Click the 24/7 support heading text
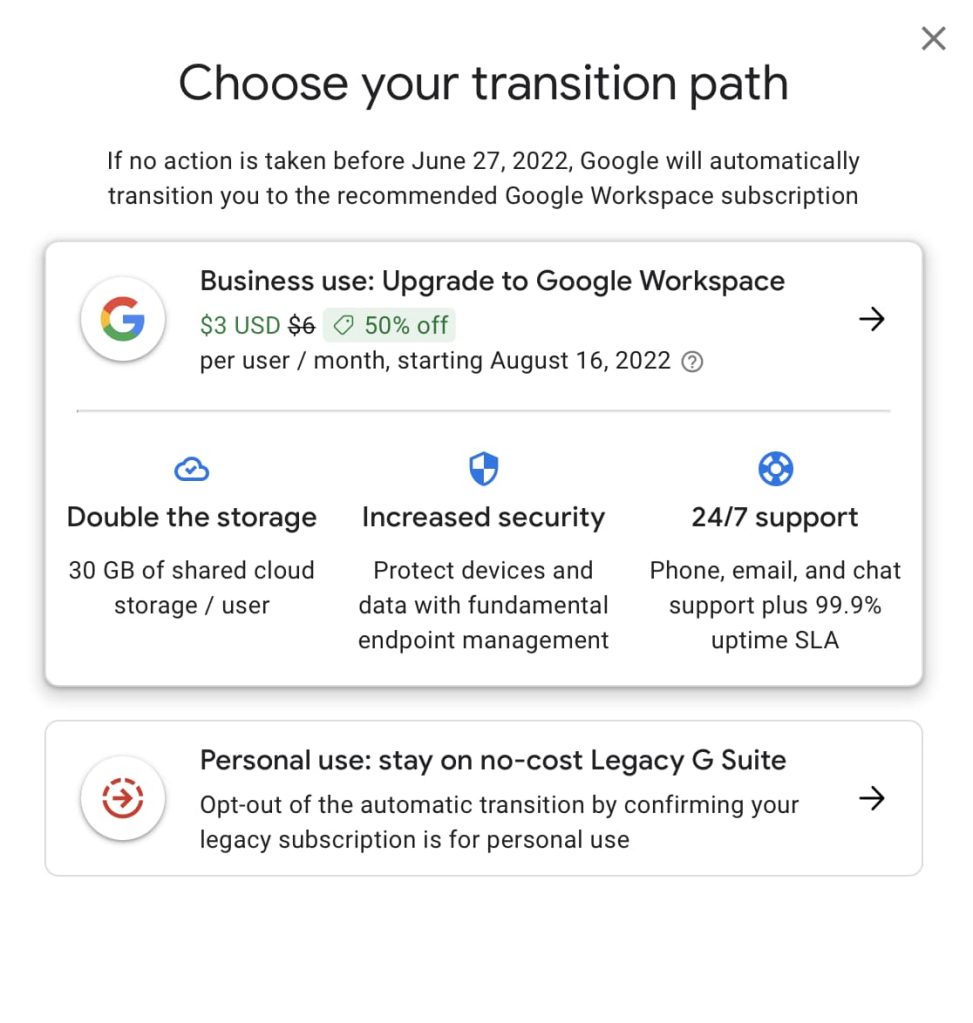973x1023 pixels. [774, 517]
